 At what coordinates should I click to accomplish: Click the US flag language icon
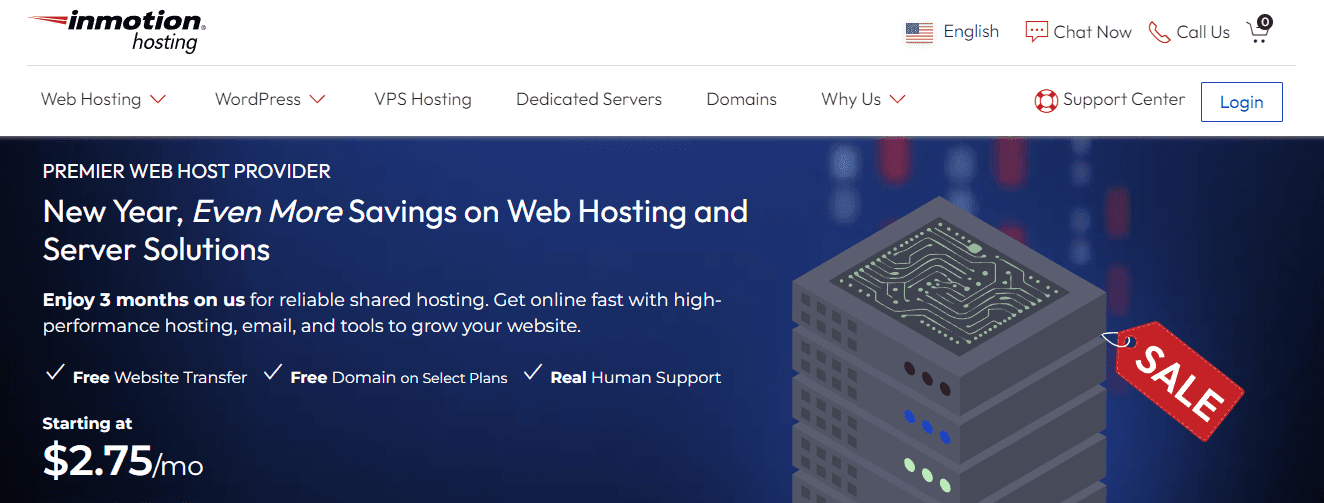919,33
